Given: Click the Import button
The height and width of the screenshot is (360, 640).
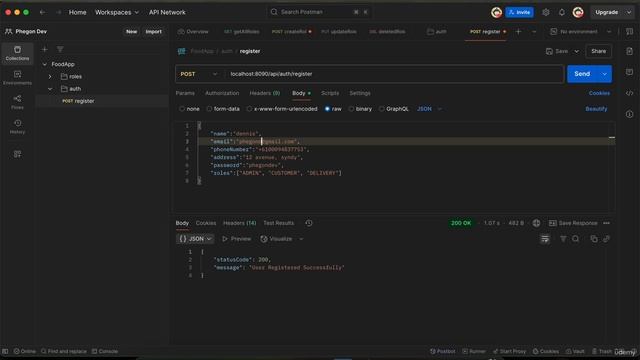Looking at the screenshot, I should (153, 31).
